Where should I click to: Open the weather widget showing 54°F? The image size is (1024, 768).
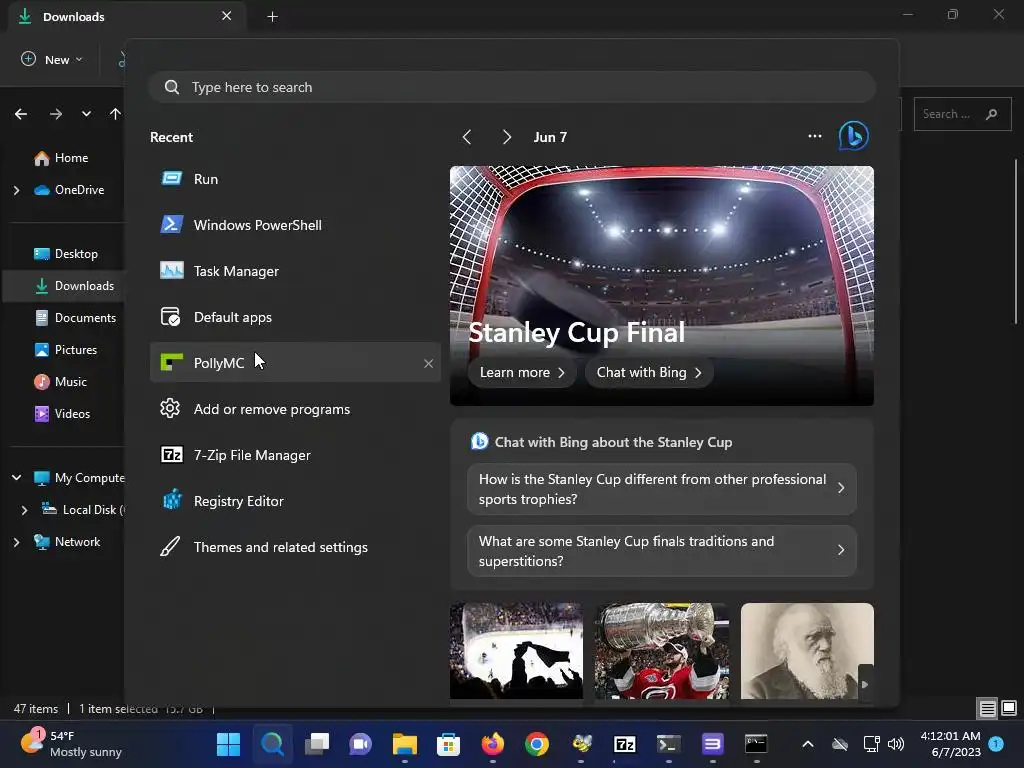[71, 744]
